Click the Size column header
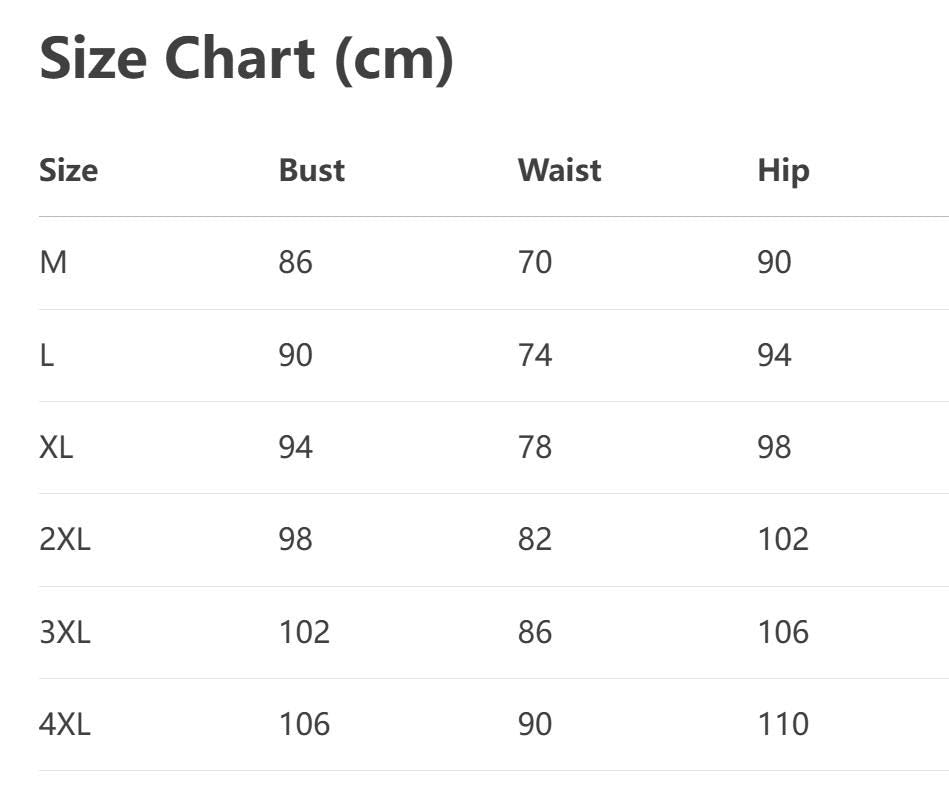Image resolution: width=949 pixels, height=793 pixels. (x=68, y=170)
